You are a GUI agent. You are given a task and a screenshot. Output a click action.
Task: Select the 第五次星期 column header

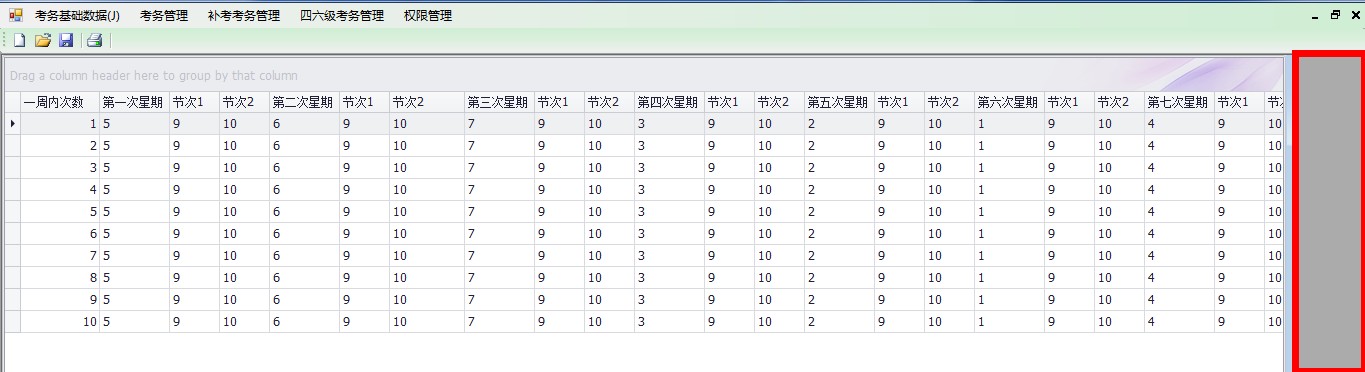click(x=839, y=102)
